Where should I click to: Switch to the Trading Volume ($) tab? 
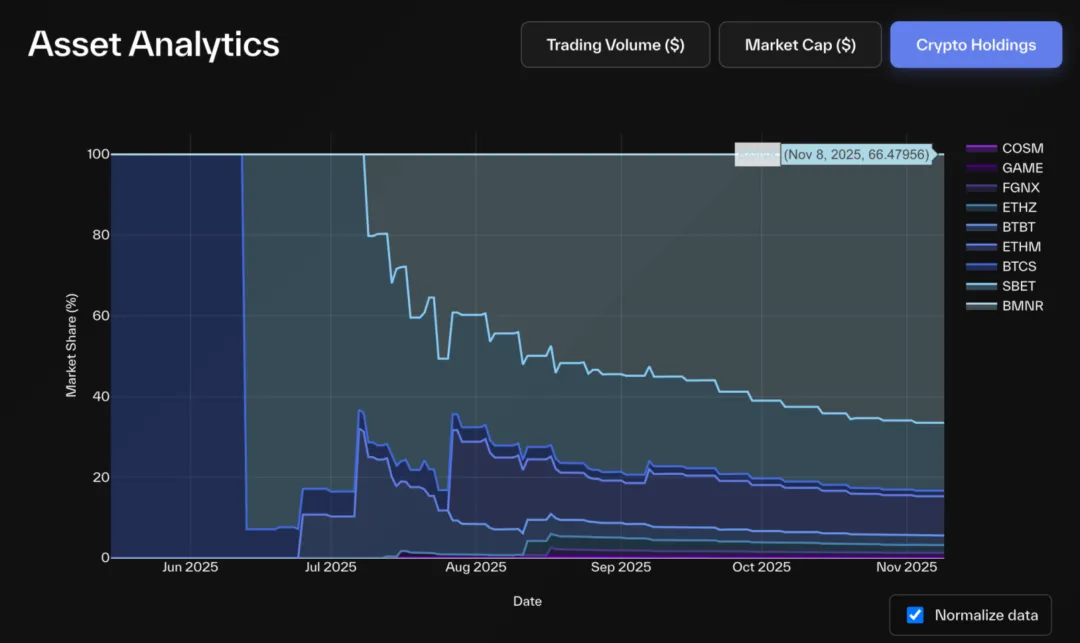tap(615, 45)
